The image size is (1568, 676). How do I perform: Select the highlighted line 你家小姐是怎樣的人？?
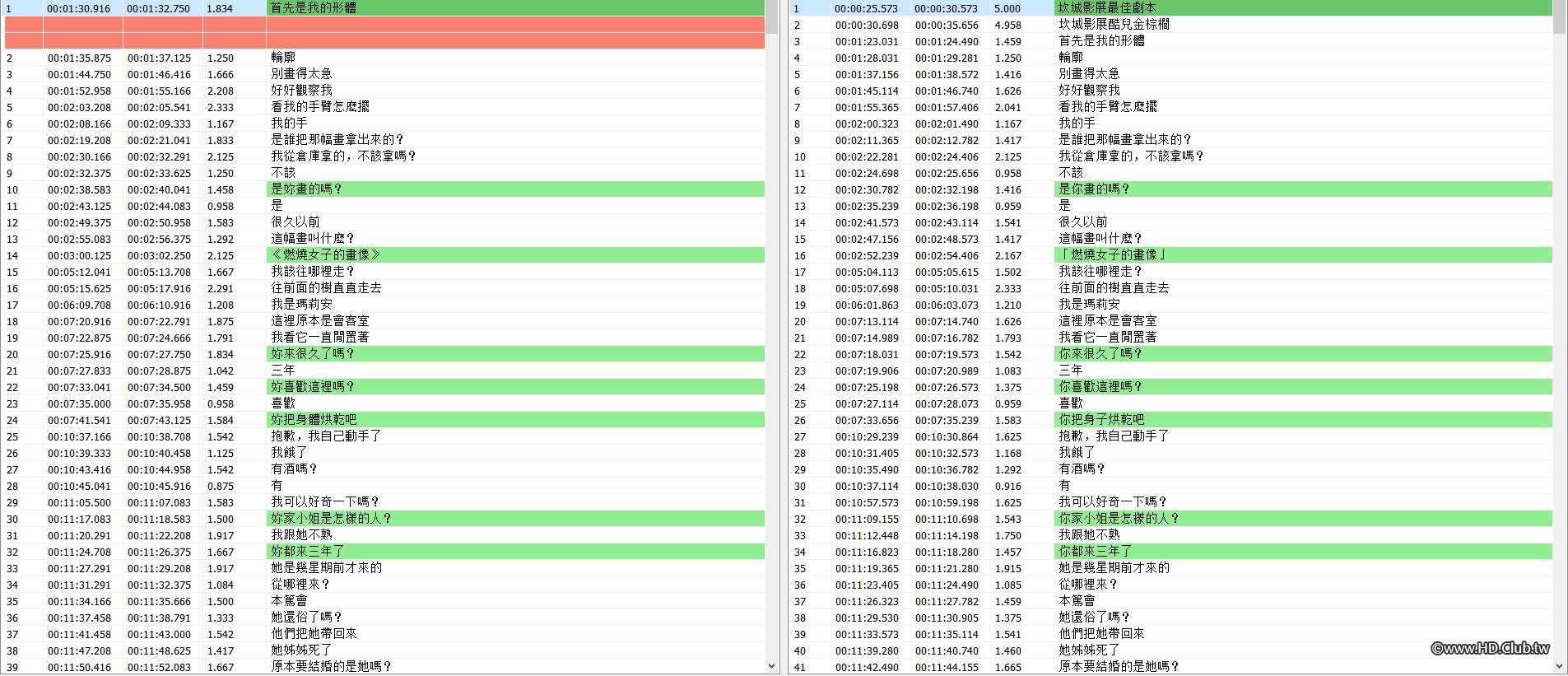coord(1303,519)
